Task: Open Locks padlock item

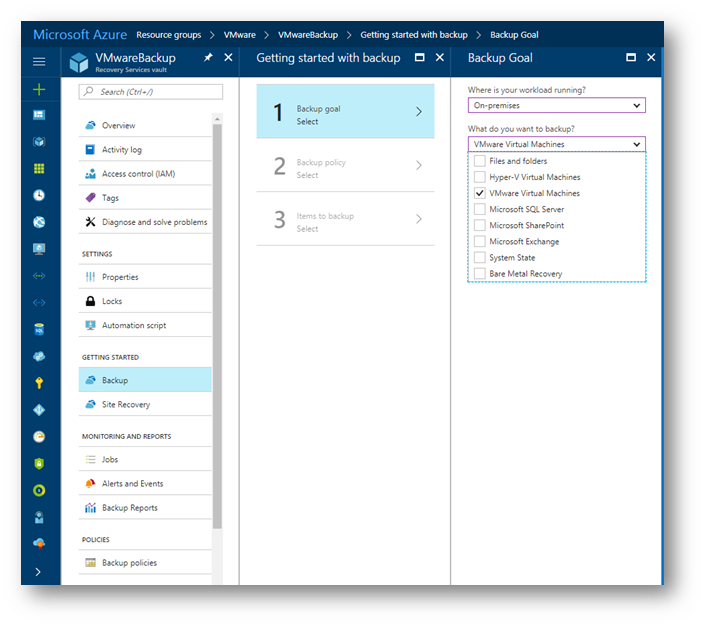Action: point(91,301)
